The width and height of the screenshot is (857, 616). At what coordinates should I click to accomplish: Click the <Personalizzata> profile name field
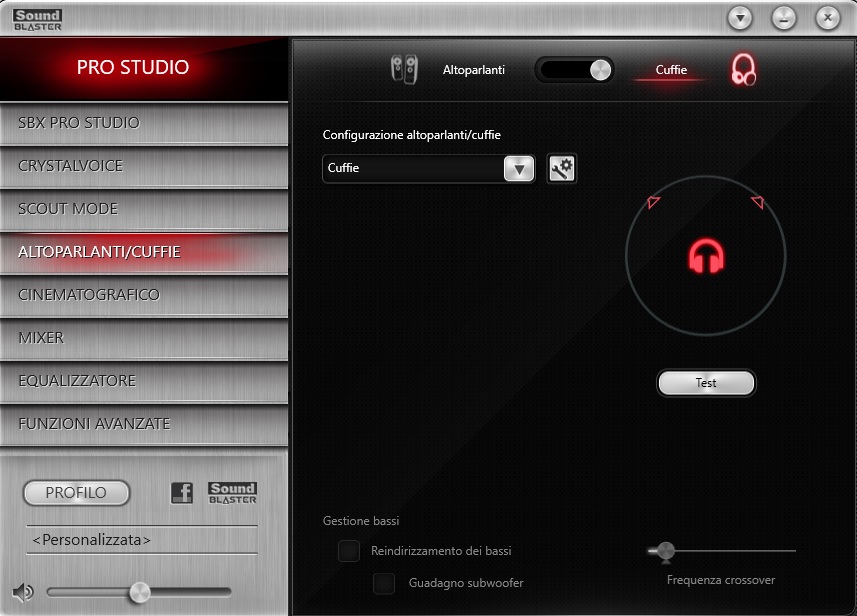[x=142, y=540]
